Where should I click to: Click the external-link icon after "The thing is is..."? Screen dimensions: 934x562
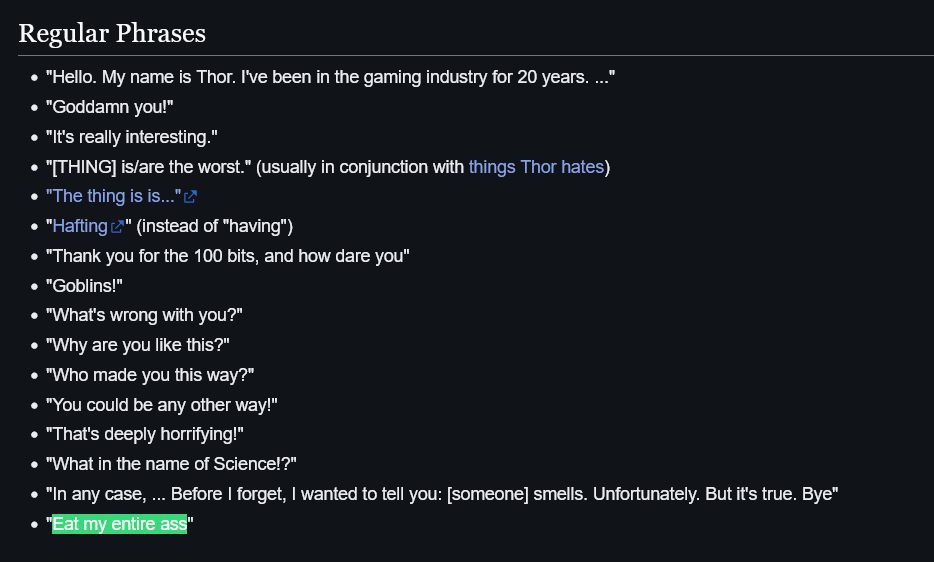190,197
